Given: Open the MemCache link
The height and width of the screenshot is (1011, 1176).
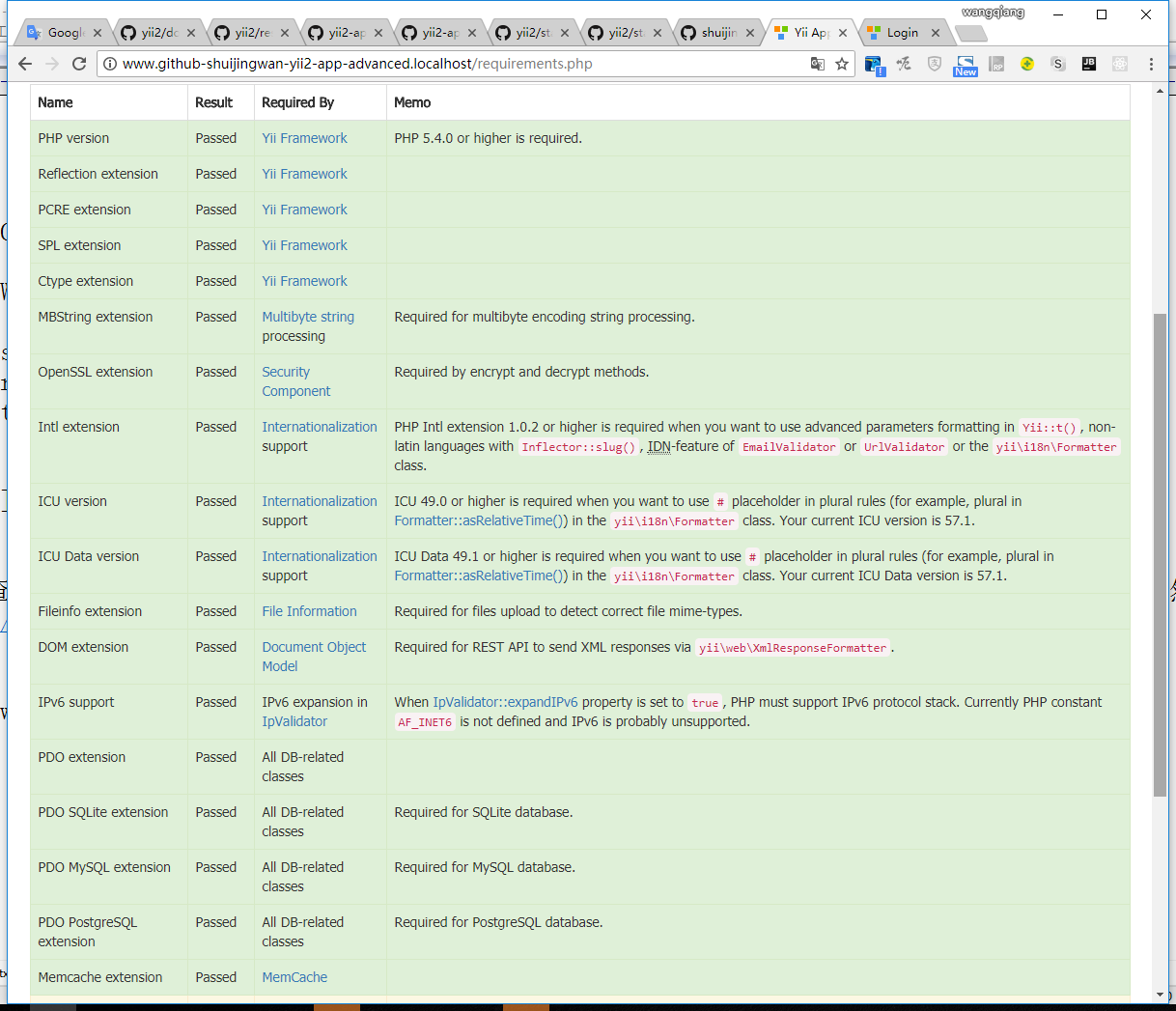Looking at the screenshot, I should (294, 977).
